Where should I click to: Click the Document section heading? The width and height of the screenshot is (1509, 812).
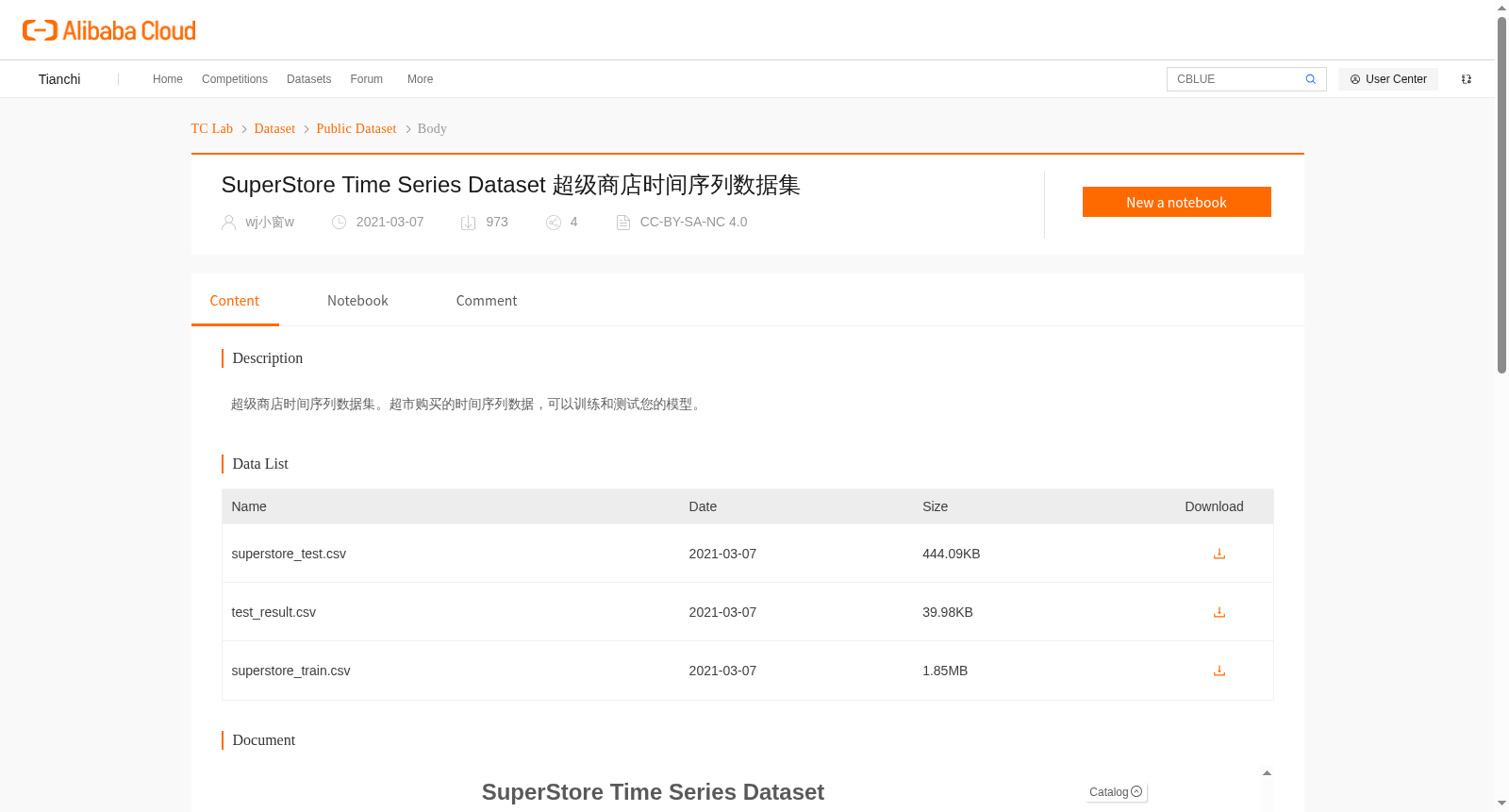[264, 740]
